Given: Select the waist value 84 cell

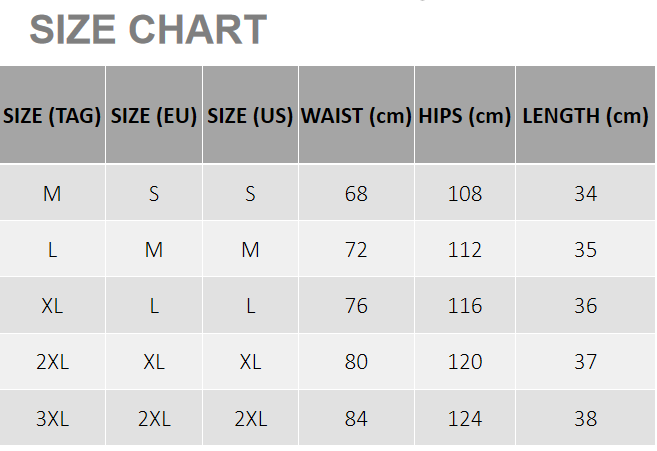Looking at the screenshot, I should [x=356, y=417].
